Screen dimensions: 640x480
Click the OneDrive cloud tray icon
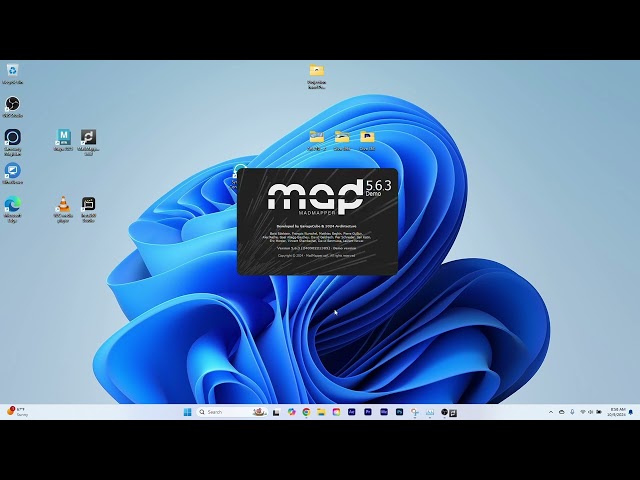pyautogui.click(x=562, y=412)
